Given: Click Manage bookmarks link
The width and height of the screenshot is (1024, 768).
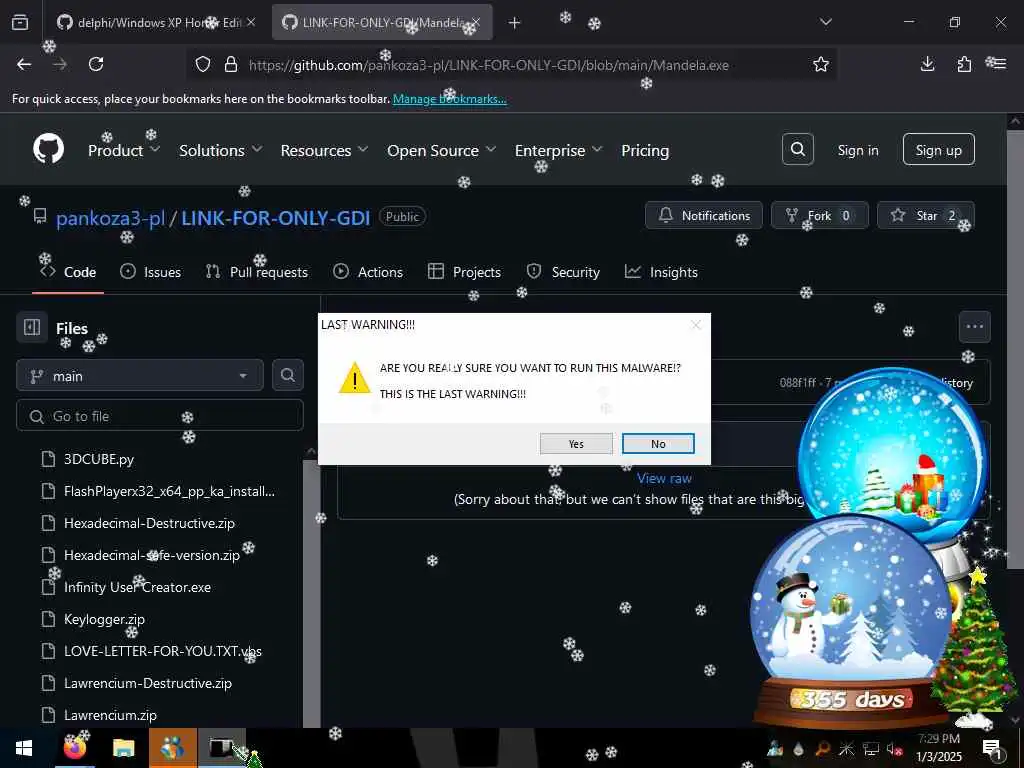Looking at the screenshot, I should tap(449, 99).
